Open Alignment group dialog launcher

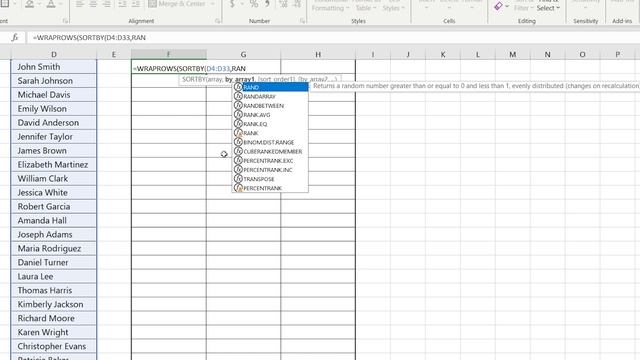218,21
